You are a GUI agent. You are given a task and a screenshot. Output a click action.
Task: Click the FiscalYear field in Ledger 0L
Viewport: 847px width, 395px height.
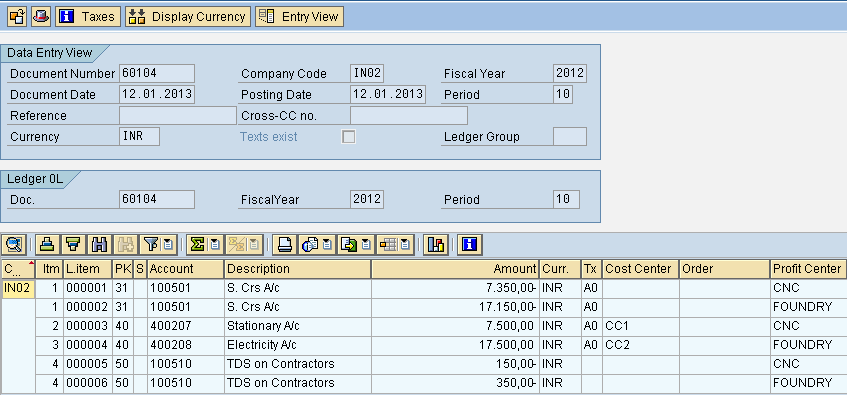(367, 199)
